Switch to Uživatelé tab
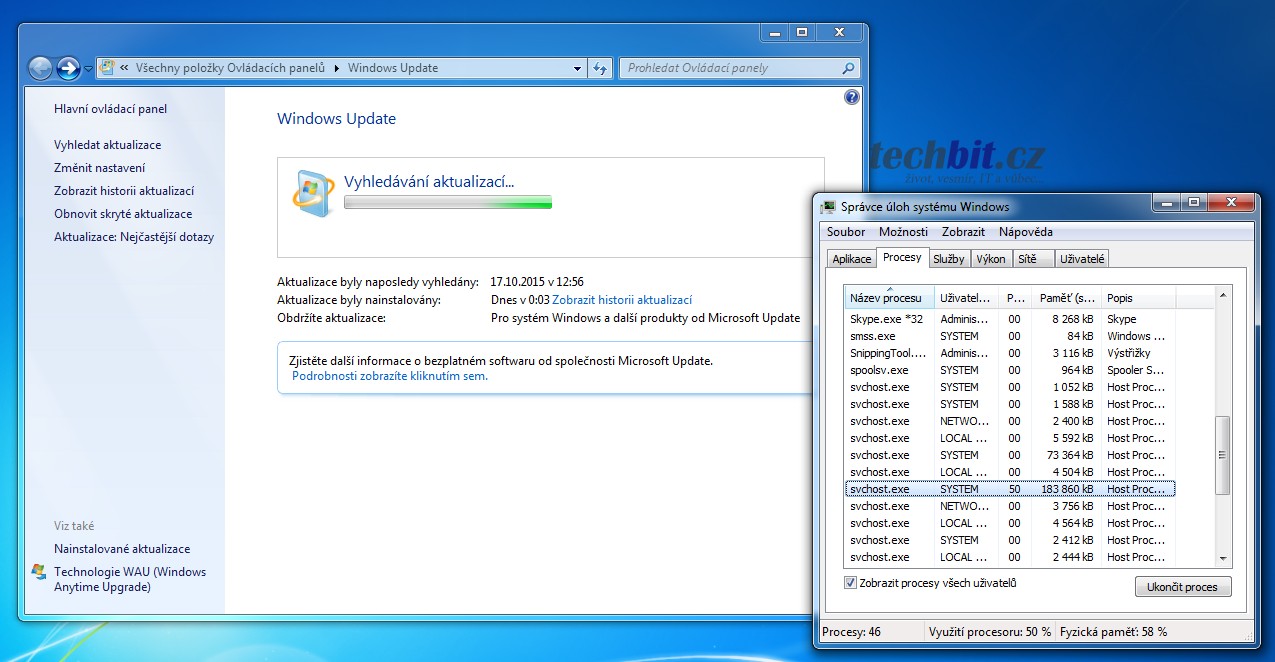The width and height of the screenshot is (1275, 662). pos(1084,259)
